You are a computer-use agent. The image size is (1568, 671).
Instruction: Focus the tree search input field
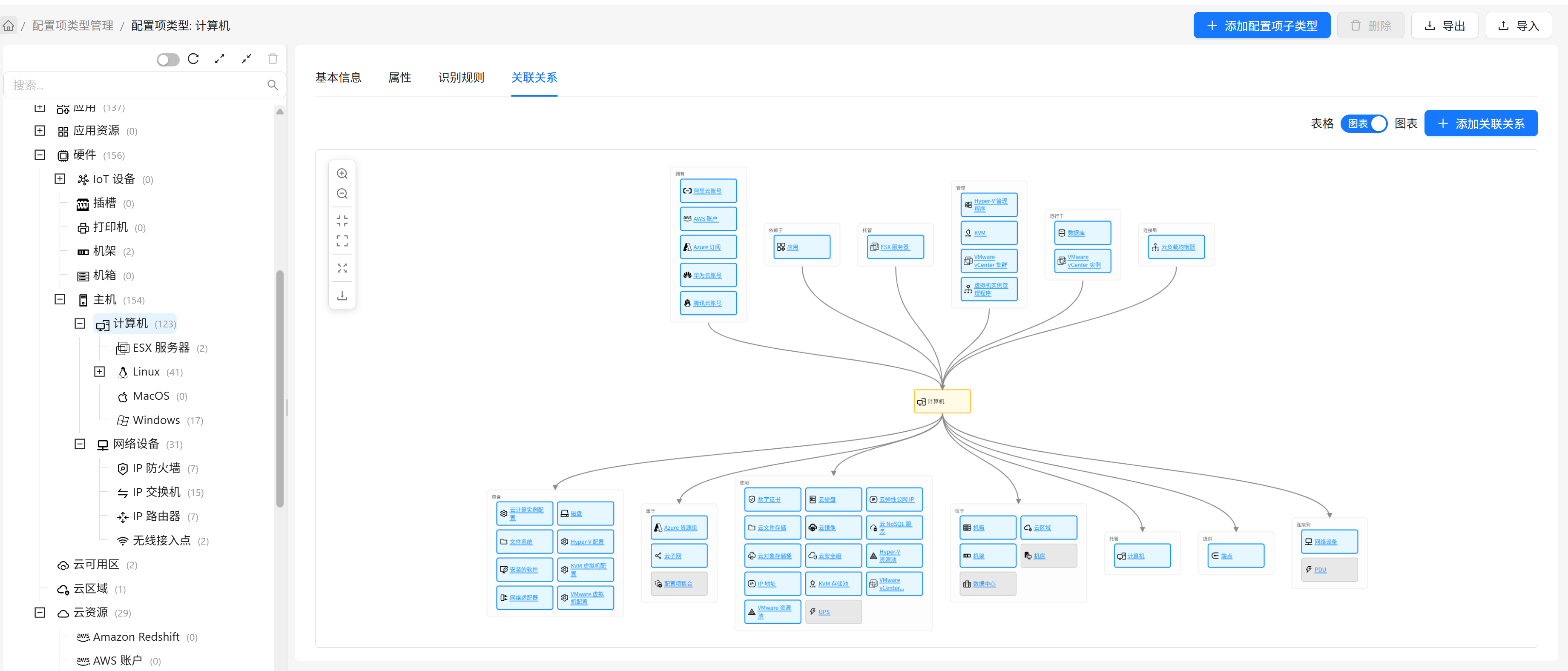133,85
